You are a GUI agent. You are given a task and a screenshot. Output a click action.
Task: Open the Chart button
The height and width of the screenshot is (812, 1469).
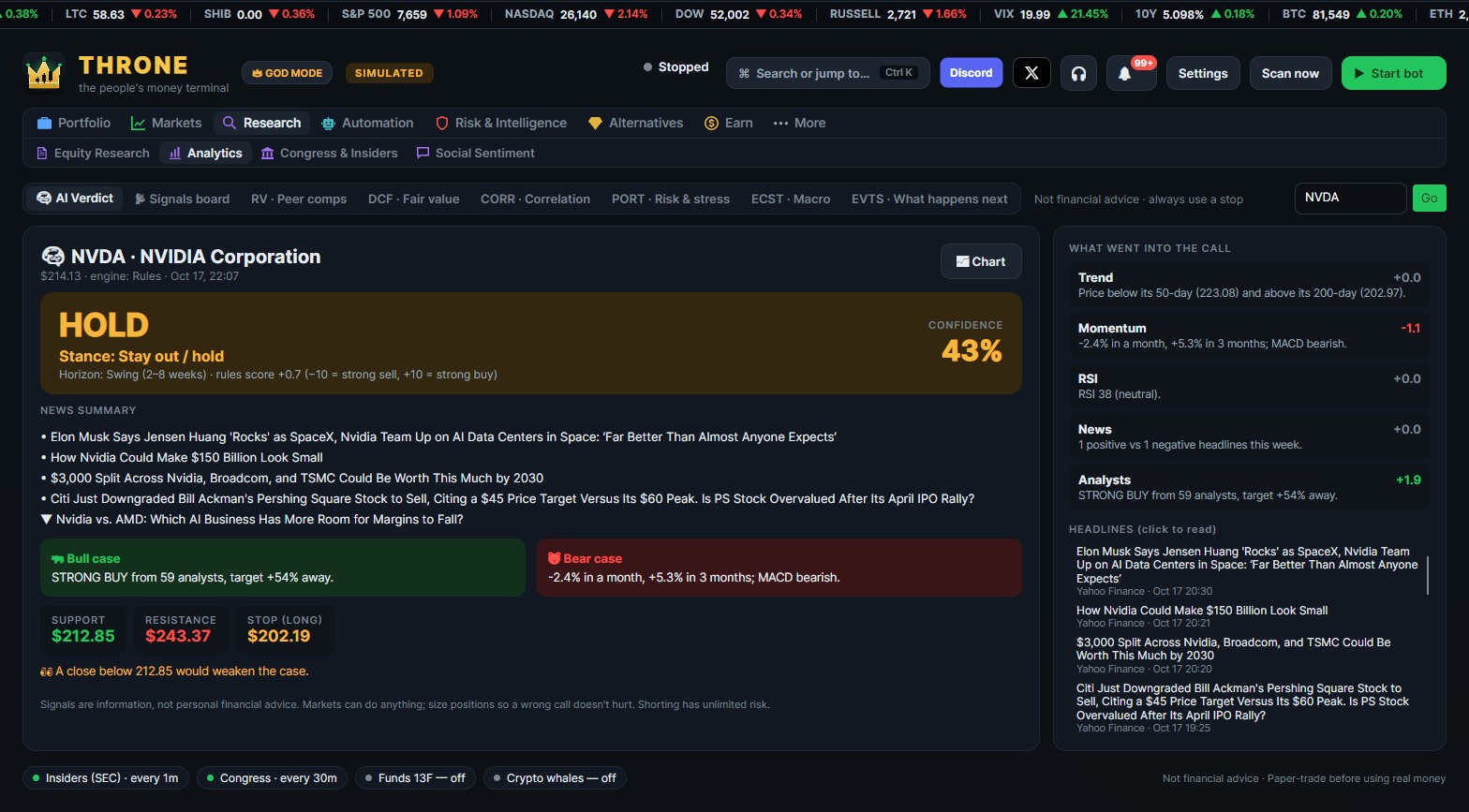point(981,261)
